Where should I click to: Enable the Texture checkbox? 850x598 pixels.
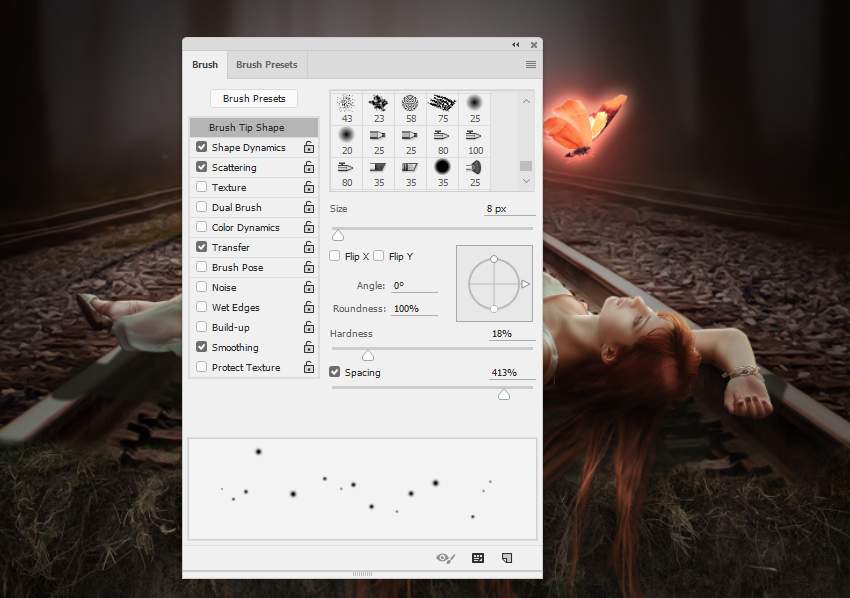tap(202, 188)
